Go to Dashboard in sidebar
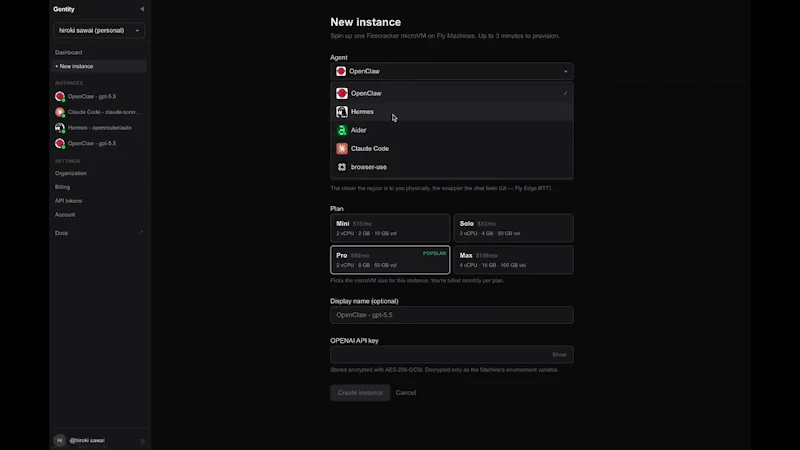Image resolution: width=800 pixels, height=450 pixels. click(x=68, y=53)
